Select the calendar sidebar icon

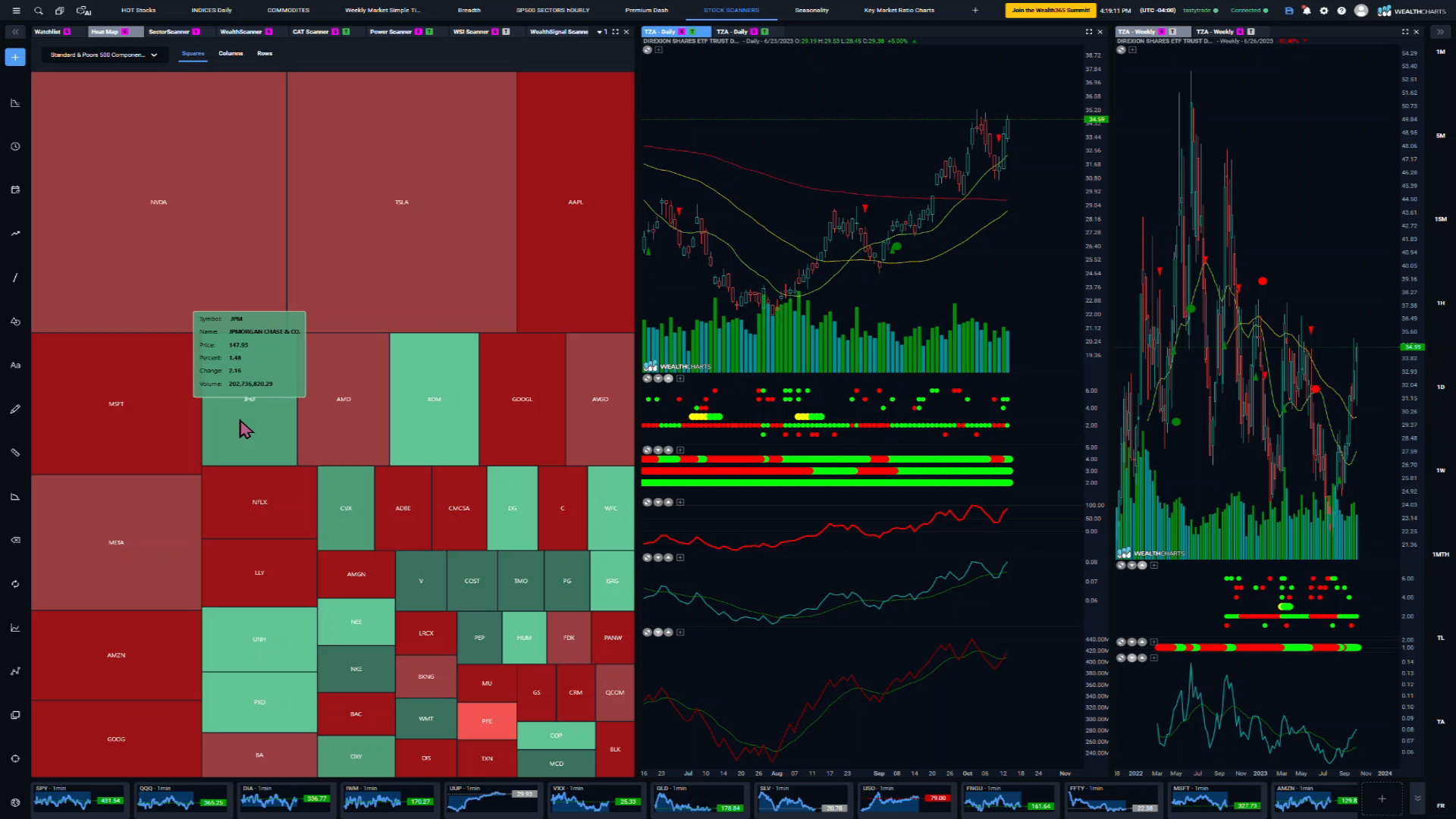(15, 190)
